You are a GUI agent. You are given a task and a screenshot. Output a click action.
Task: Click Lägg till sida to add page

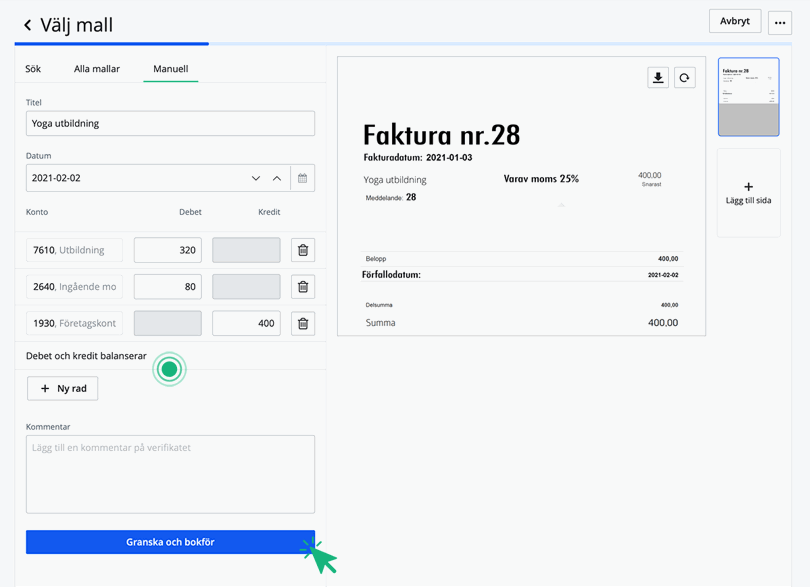point(748,193)
